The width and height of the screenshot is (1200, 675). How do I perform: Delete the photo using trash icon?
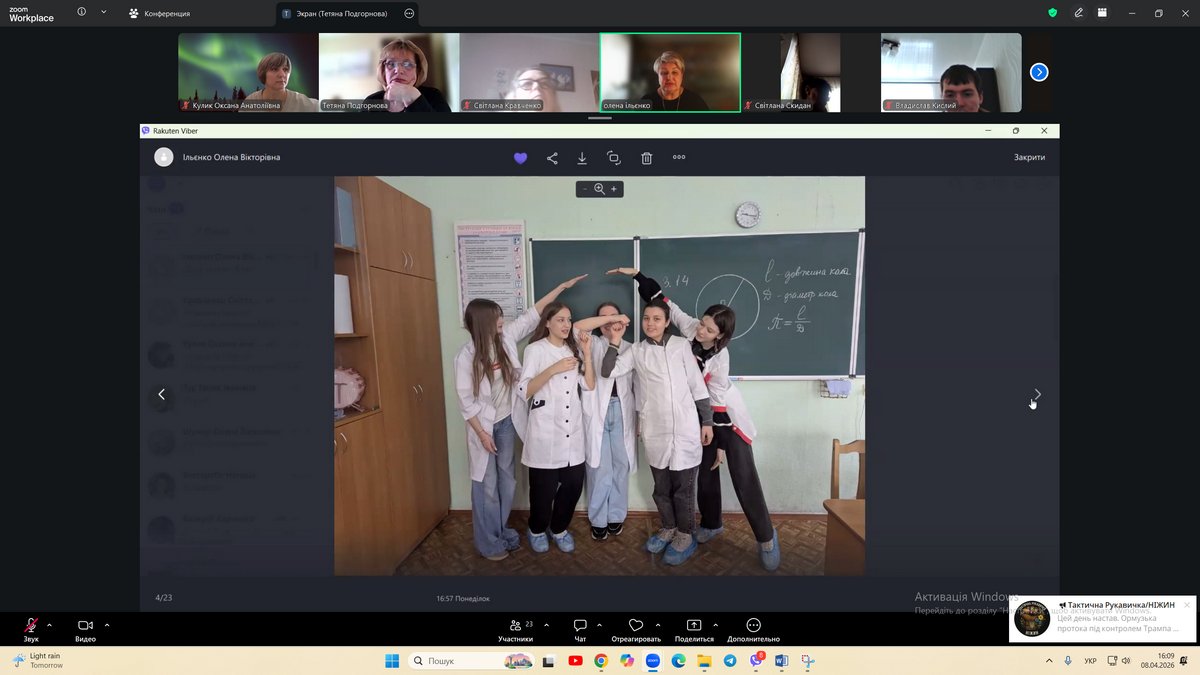click(x=647, y=158)
